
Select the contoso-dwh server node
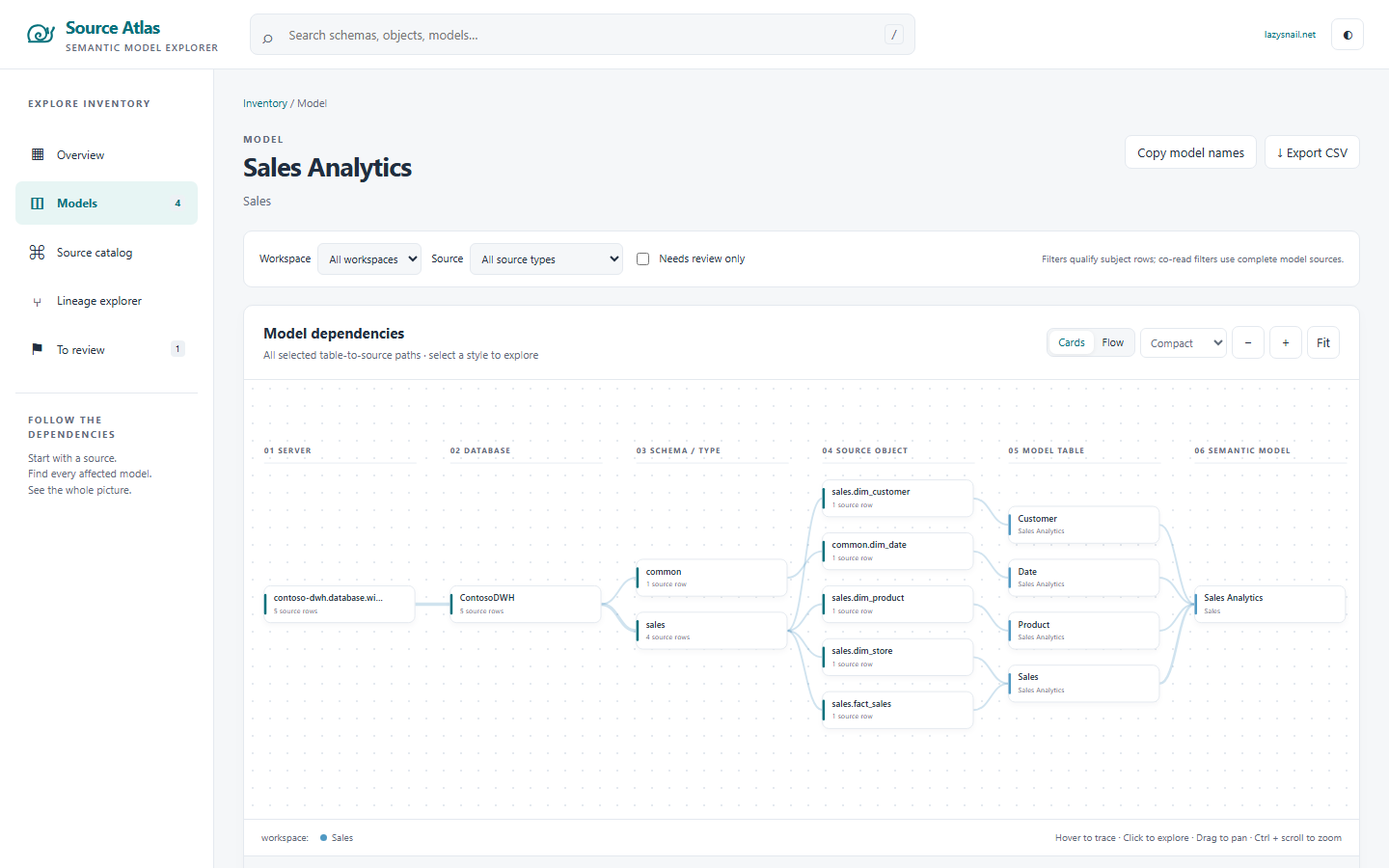(x=340, y=604)
